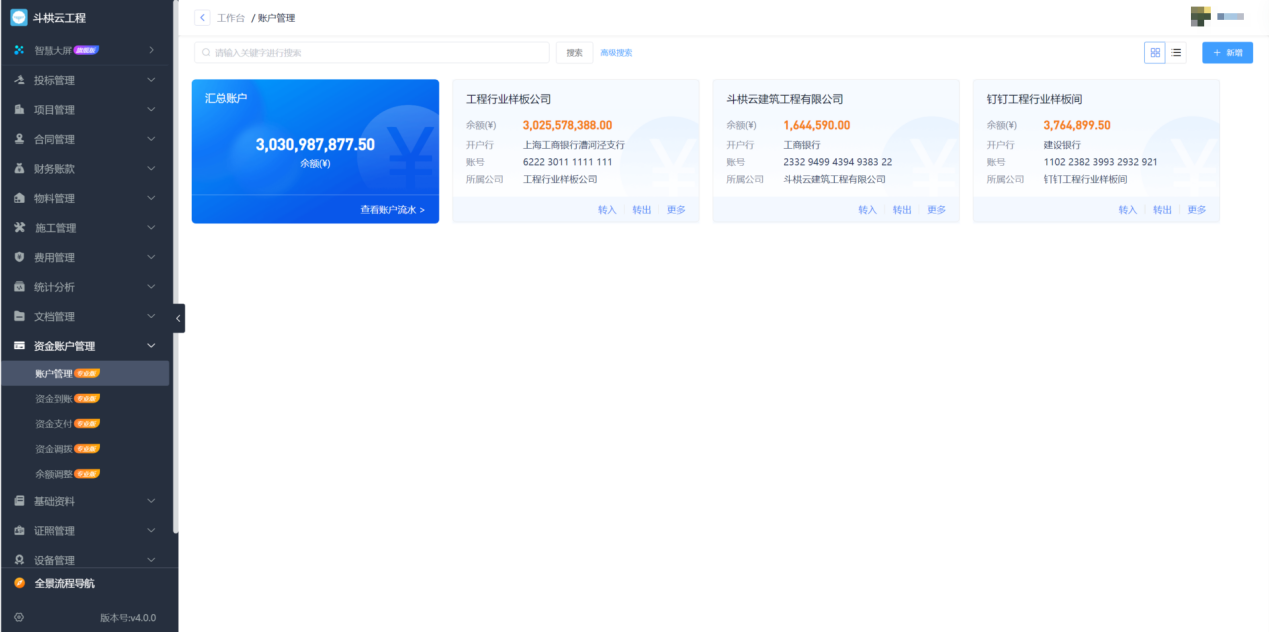Expand the 投标管理 menu

[x=151, y=80]
